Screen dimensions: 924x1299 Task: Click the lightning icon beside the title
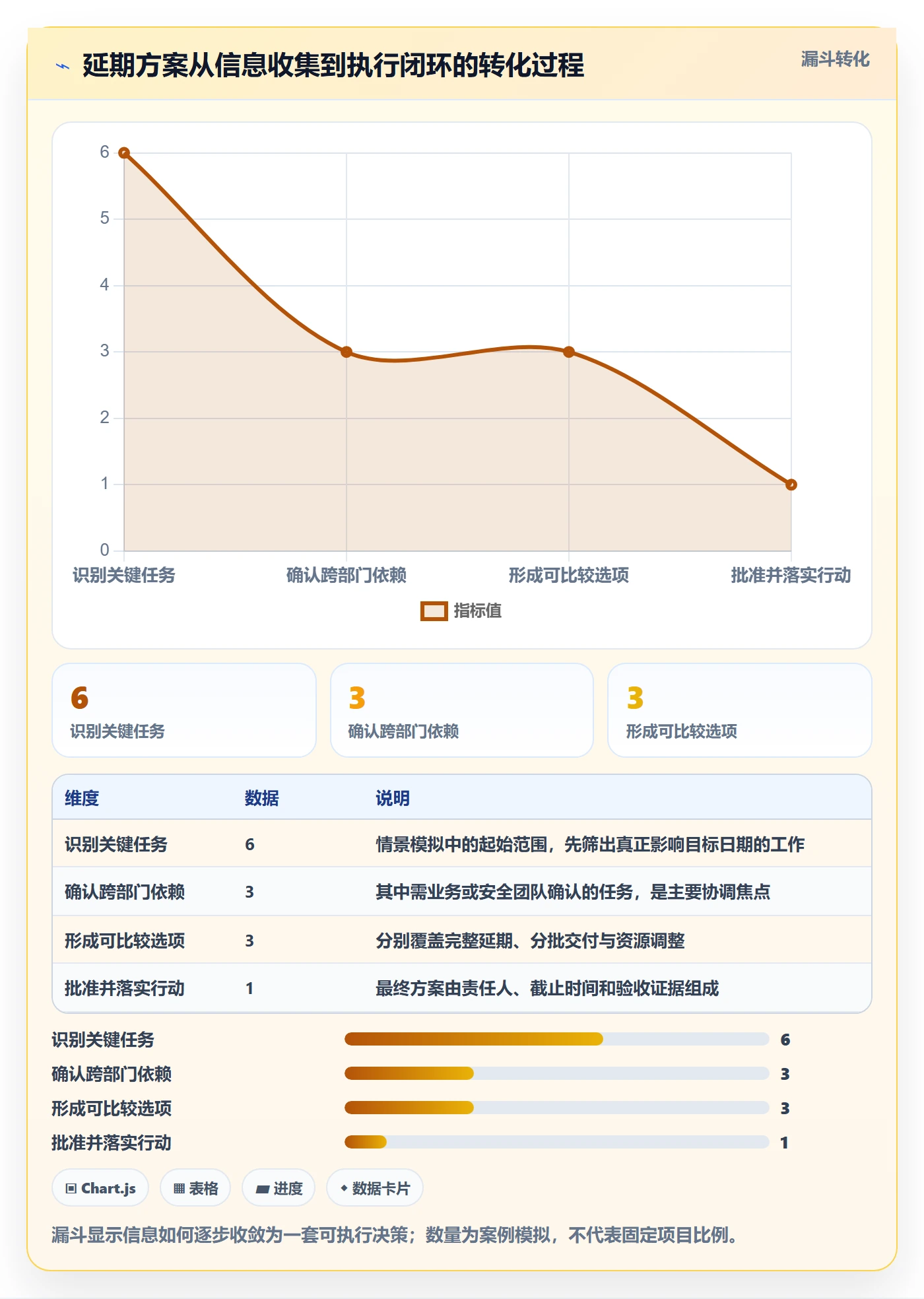tap(63, 66)
